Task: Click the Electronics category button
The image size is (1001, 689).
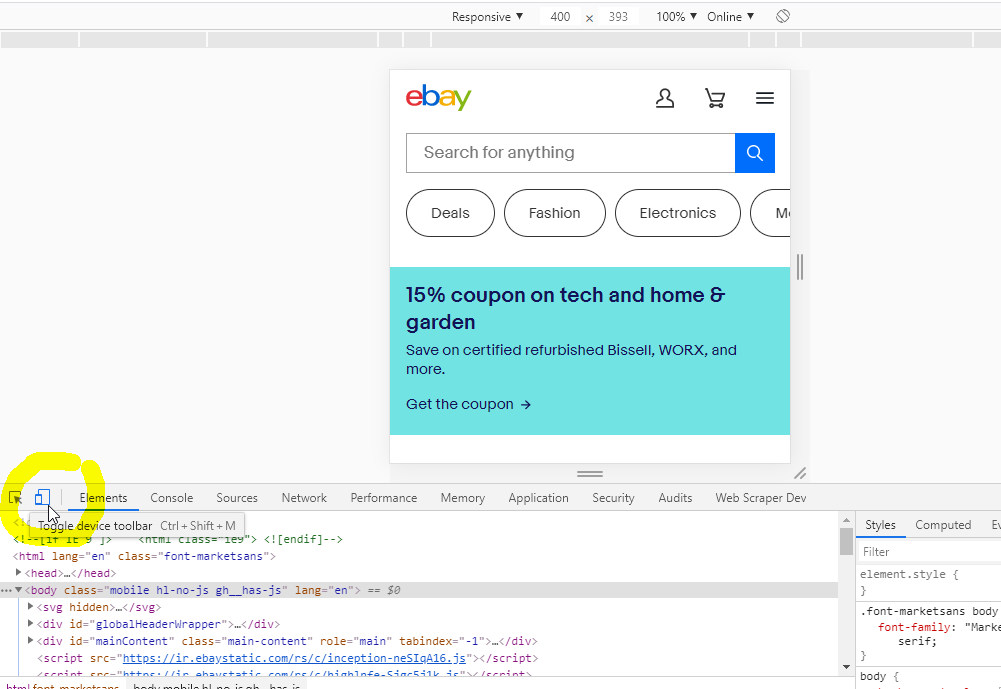Action: 677,213
